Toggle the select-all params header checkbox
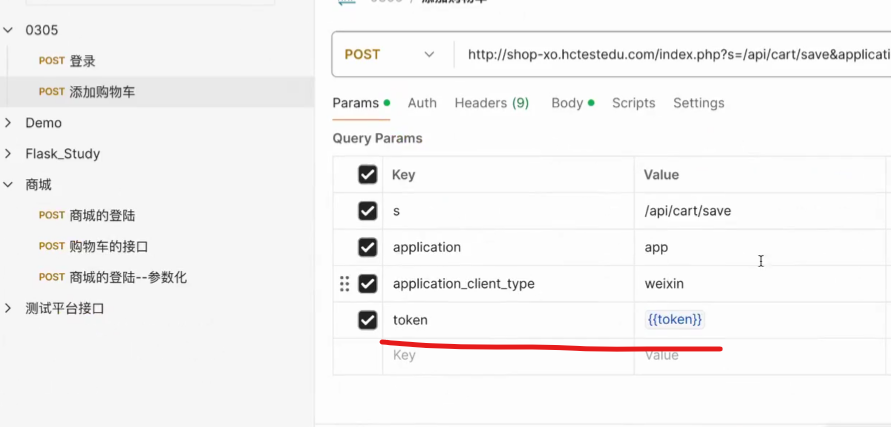Image resolution: width=891 pixels, height=427 pixels. point(368,175)
